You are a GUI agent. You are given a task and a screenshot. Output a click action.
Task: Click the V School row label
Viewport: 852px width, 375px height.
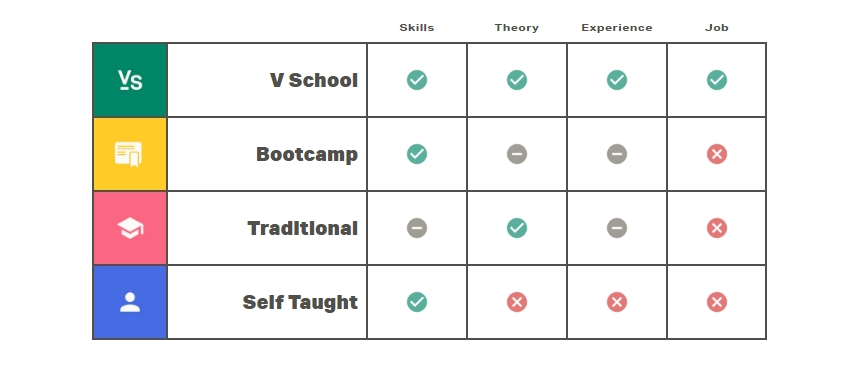click(x=314, y=80)
